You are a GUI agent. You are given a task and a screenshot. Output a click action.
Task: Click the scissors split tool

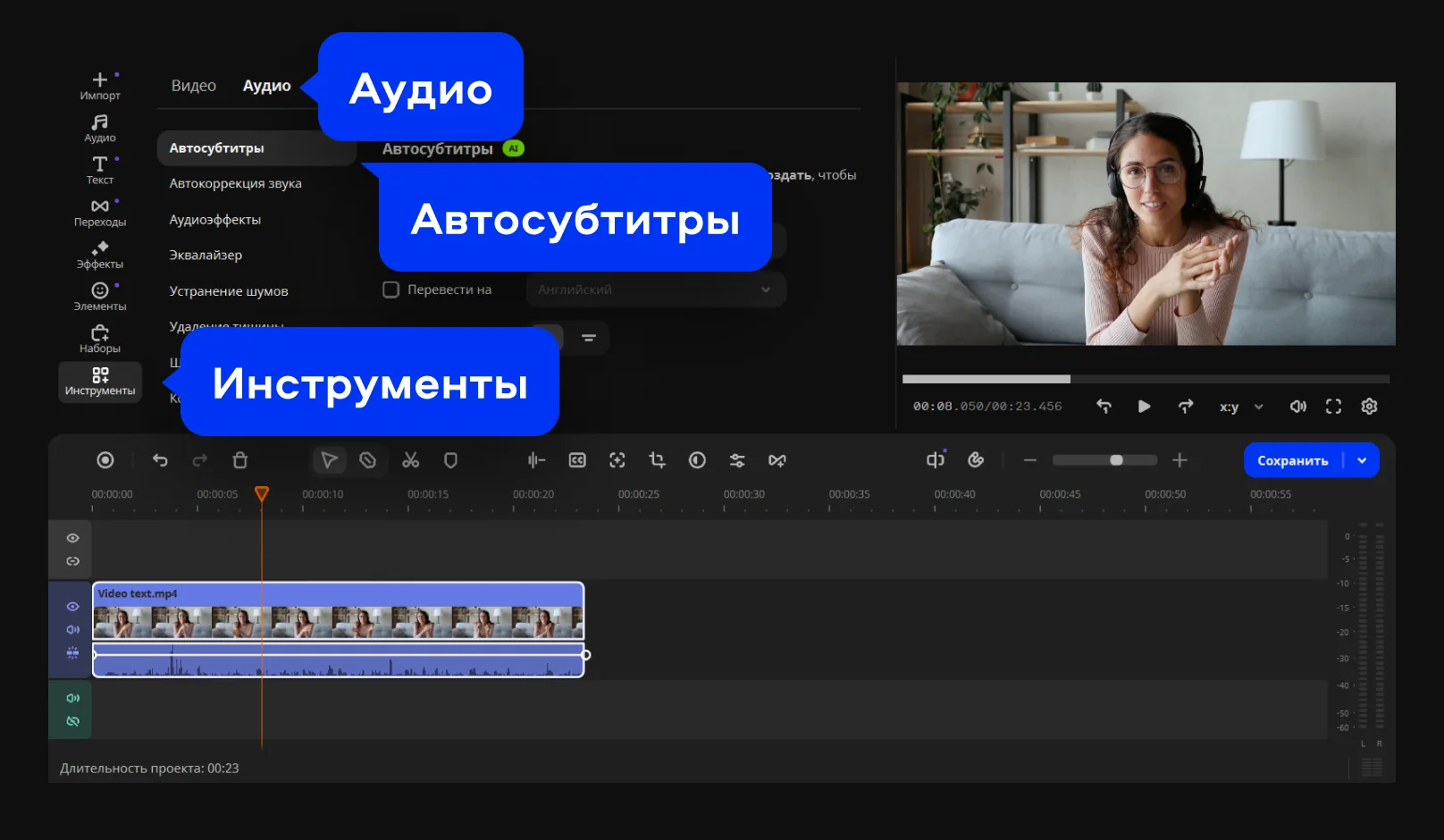[x=411, y=460]
